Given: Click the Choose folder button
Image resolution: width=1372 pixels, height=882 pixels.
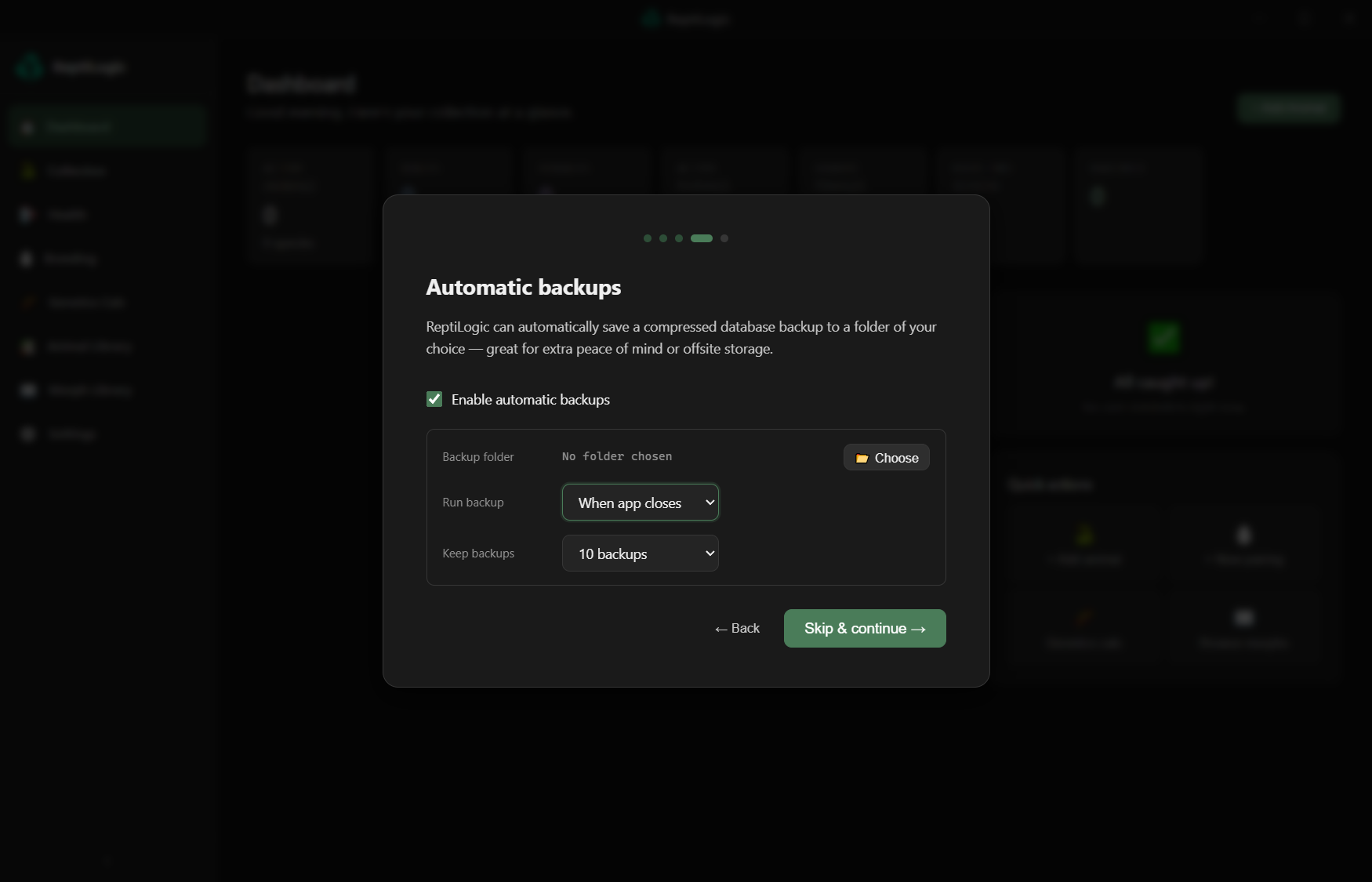Looking at the screenshot, I should point(887,458).
